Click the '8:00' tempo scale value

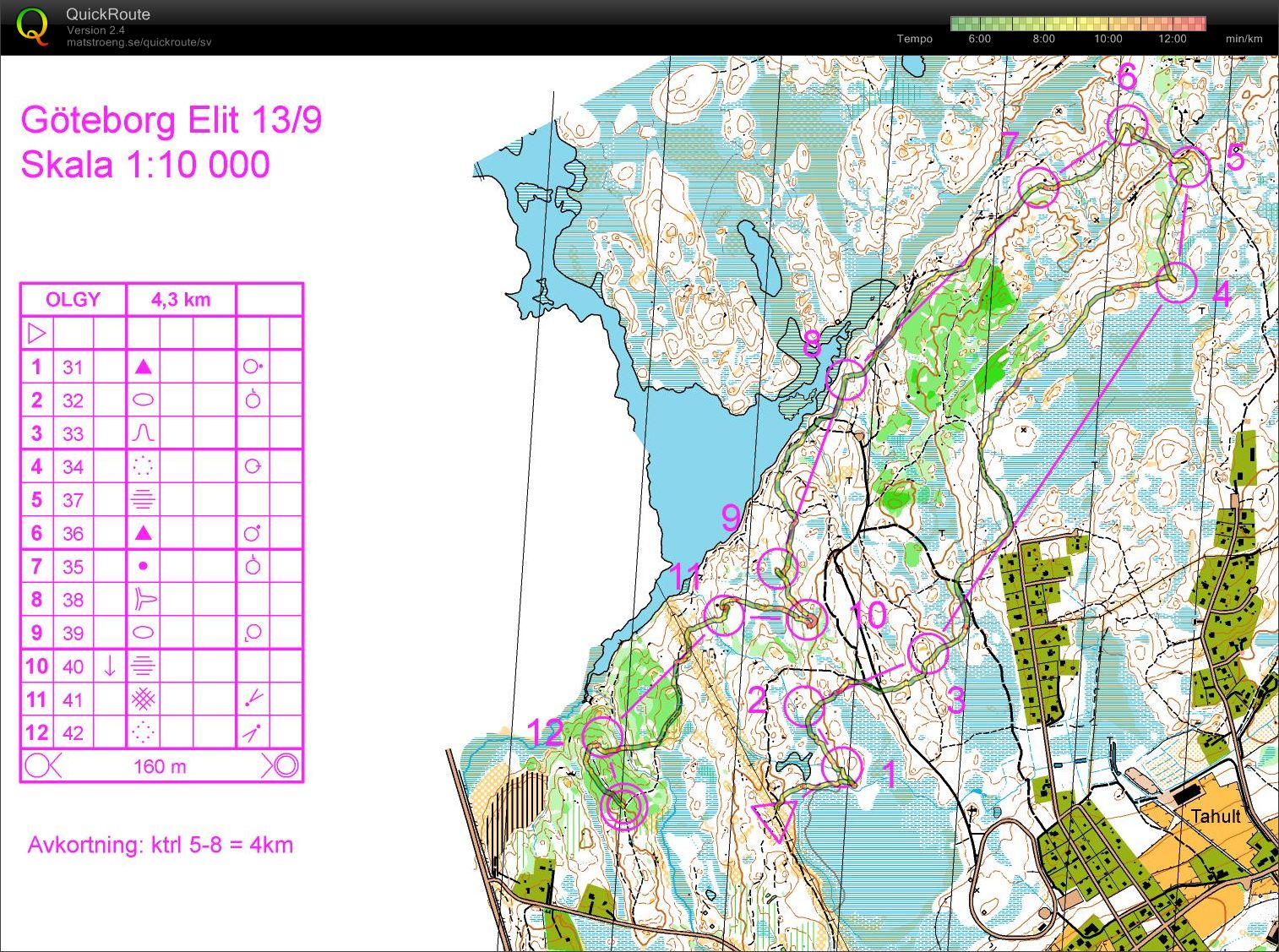tap(1043, 39)
